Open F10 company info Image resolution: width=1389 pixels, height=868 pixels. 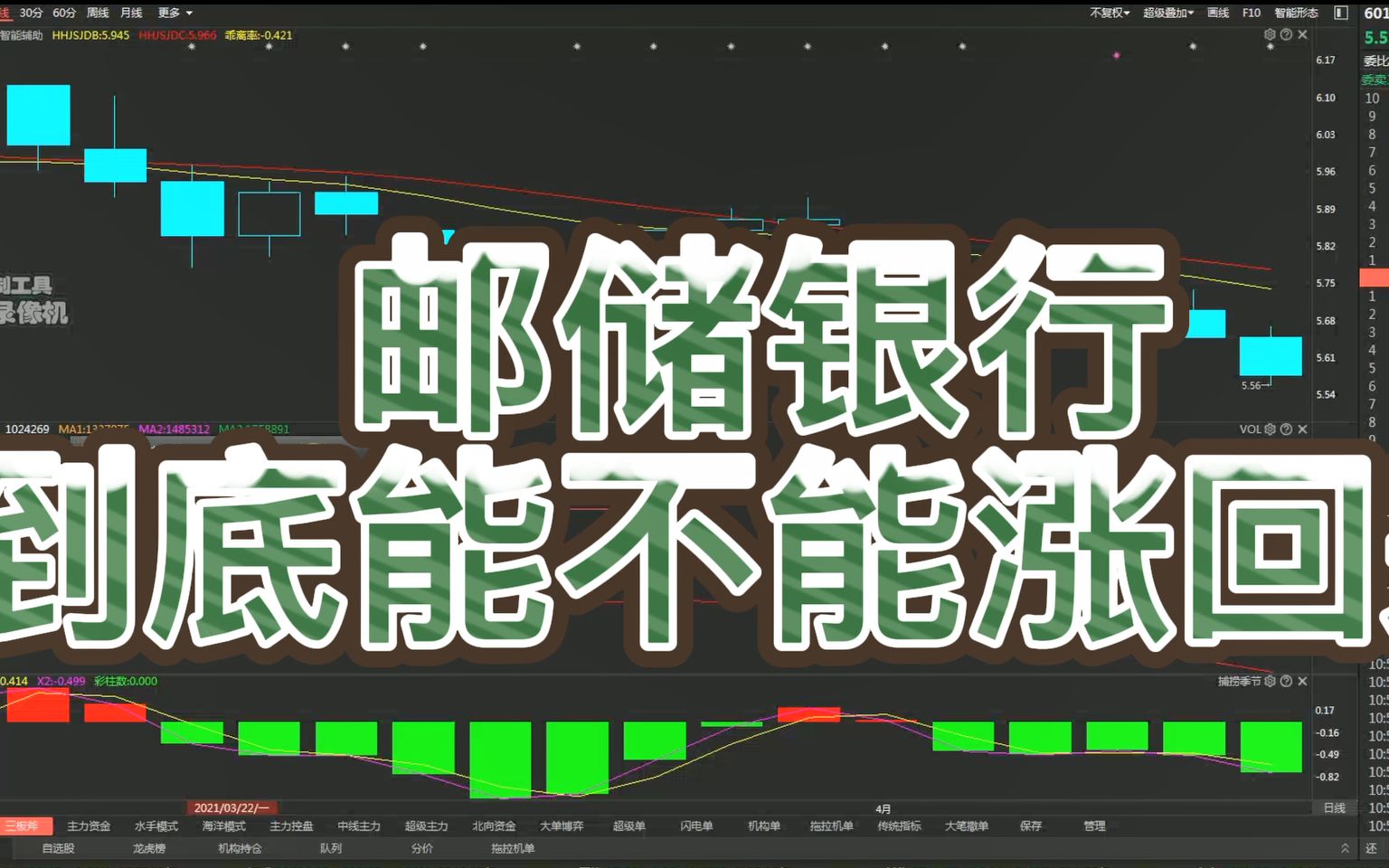(1252, 13)
